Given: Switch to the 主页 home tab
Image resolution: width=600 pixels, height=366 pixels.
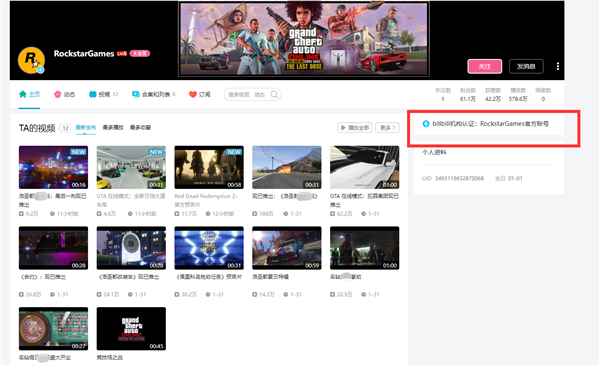Looking at the screenshot, I should click(29, 94).
